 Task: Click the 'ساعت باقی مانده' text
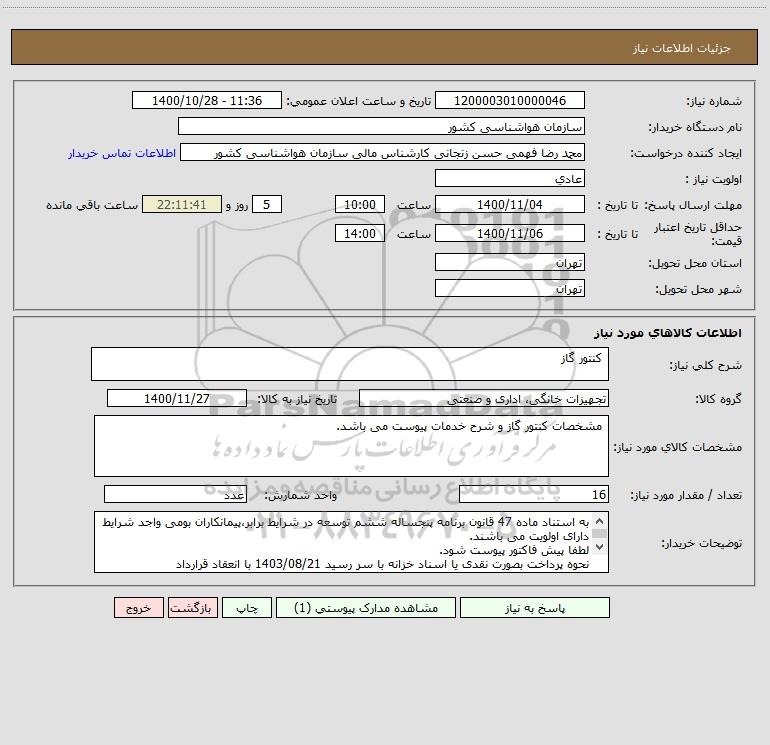92,205
